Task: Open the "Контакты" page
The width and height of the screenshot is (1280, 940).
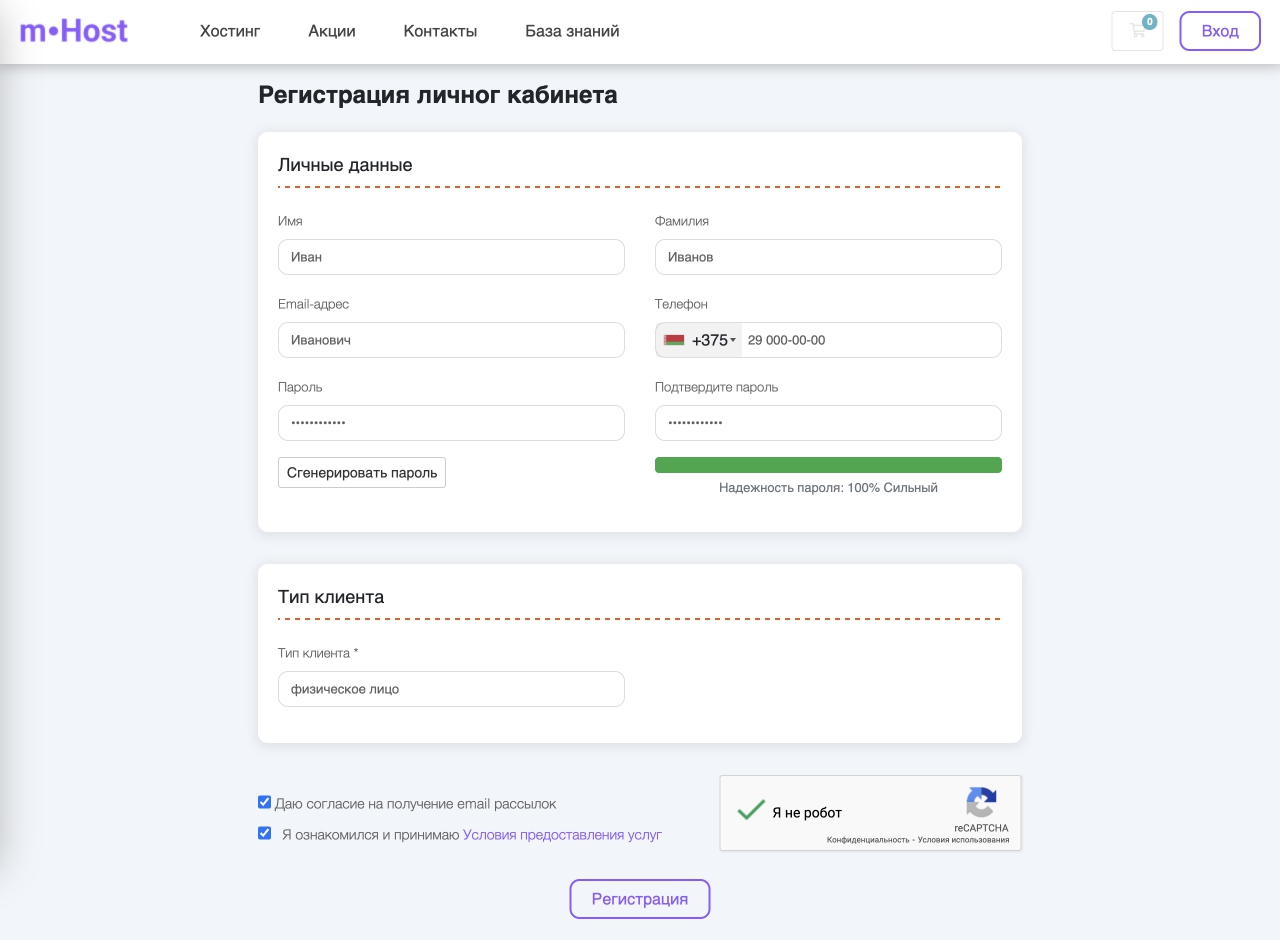Action: (440, 31)
